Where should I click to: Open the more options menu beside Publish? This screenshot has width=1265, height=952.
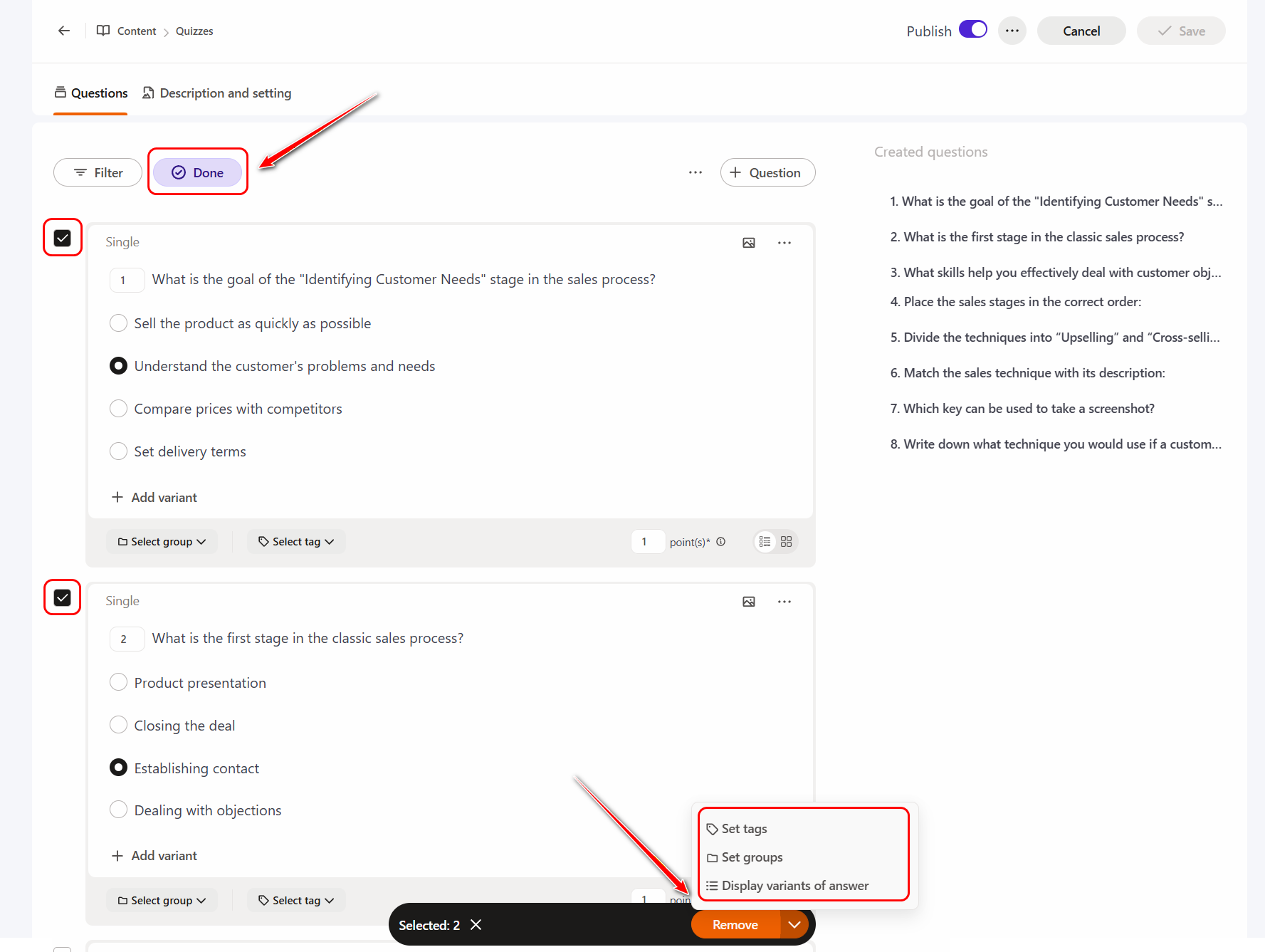1012,31
